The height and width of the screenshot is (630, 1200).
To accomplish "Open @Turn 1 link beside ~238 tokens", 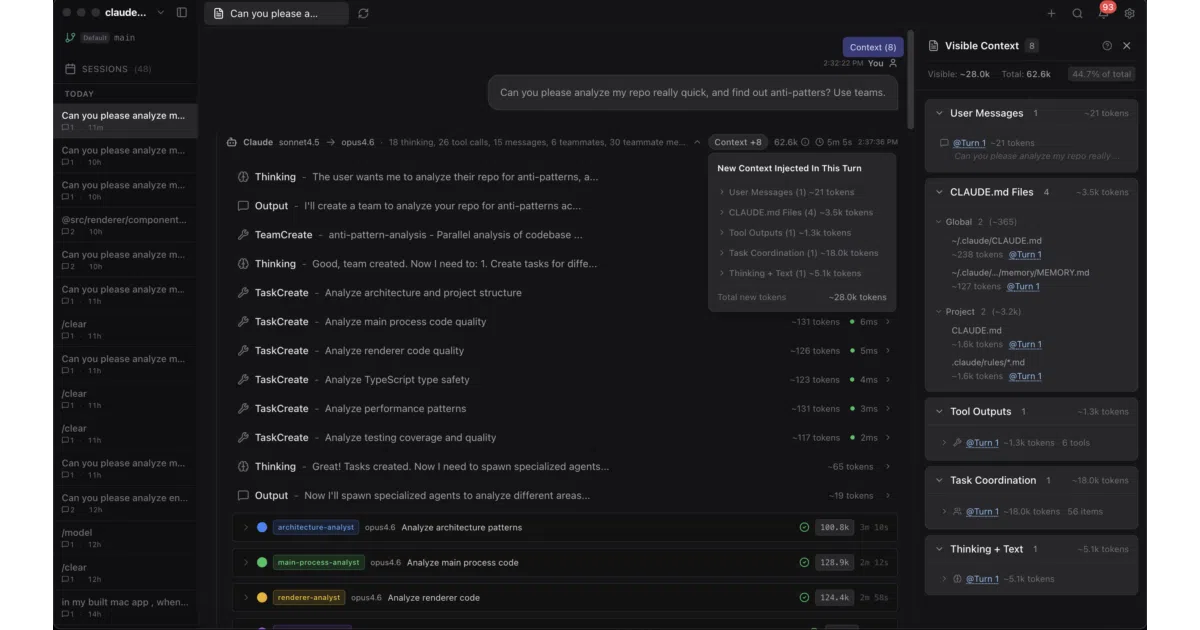I will point(1025,255).
